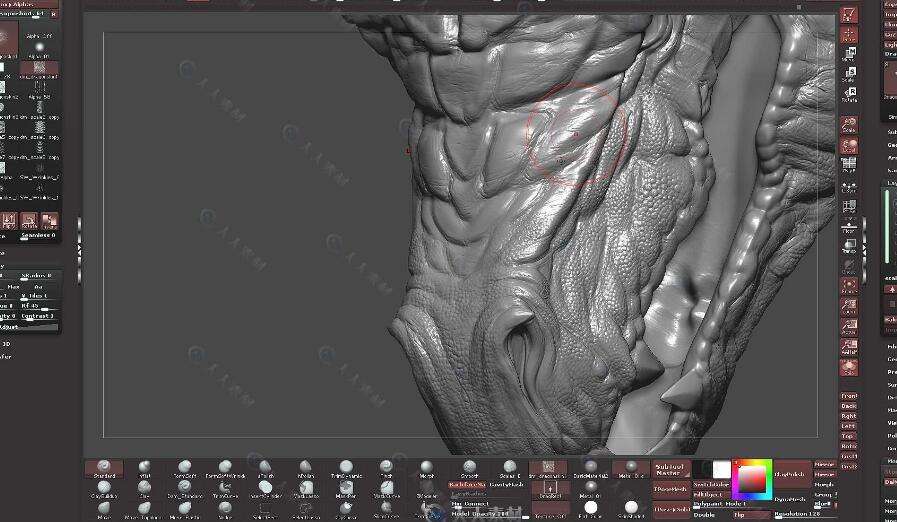Select the white secondary color swatch
Viewport: 897px width, 522px height.
(x=722, y=469)
